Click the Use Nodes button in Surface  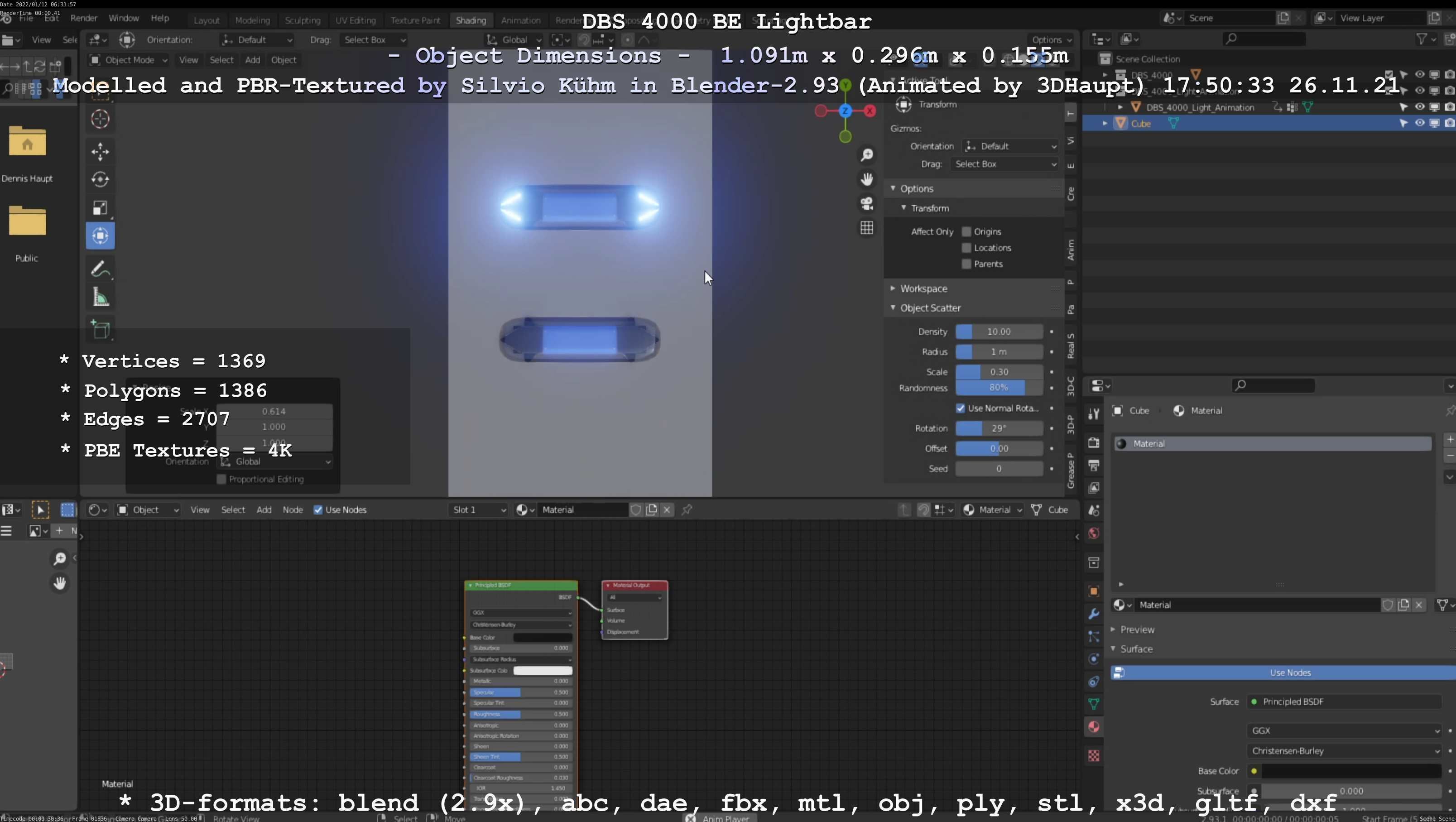[1283, 672]
